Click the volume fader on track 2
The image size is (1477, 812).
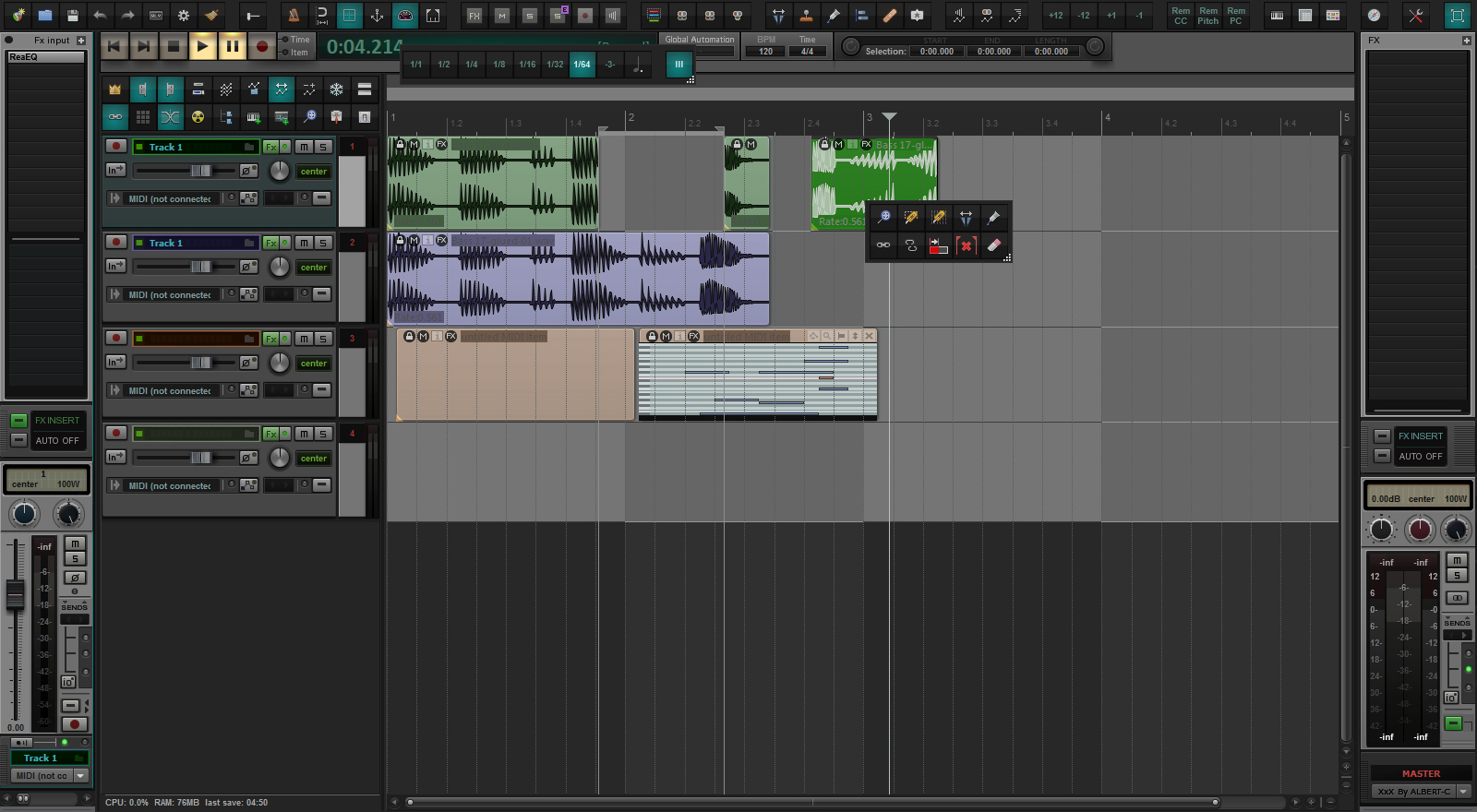point(200,267)
